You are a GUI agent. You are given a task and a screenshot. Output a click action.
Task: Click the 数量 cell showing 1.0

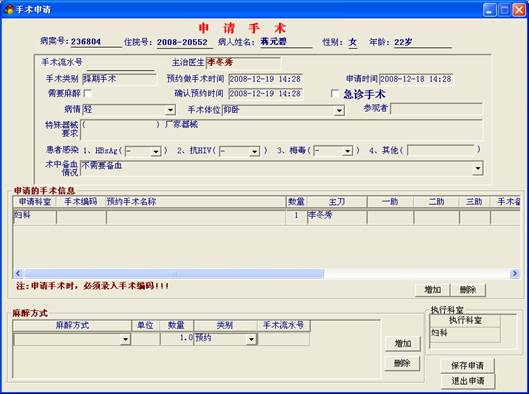point(177,339)
